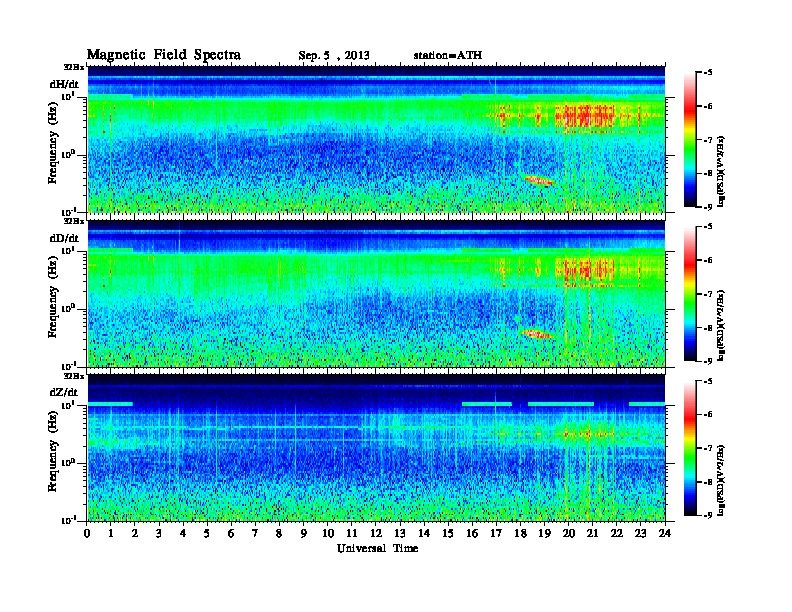This screenshot has height=612, width=792.
Task: Click the "-9" tick of the dZ/dt color scale
Action: 708,515
